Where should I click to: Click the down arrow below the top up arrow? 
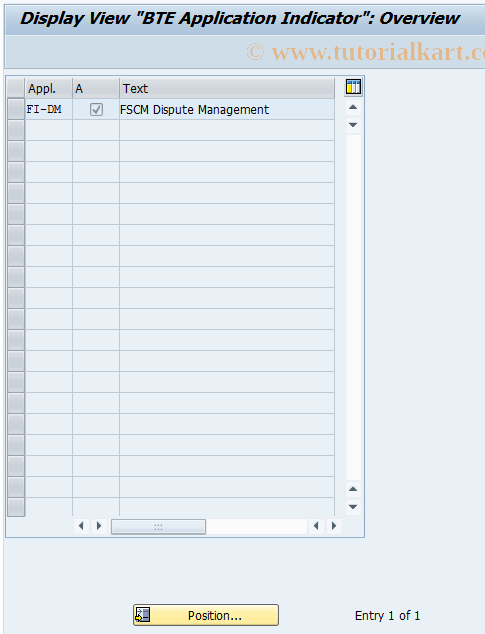point(353,125)
